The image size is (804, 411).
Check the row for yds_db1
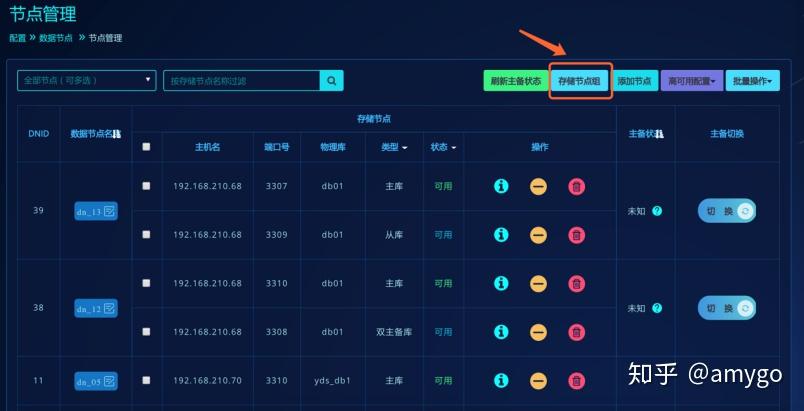pos(147,380)
